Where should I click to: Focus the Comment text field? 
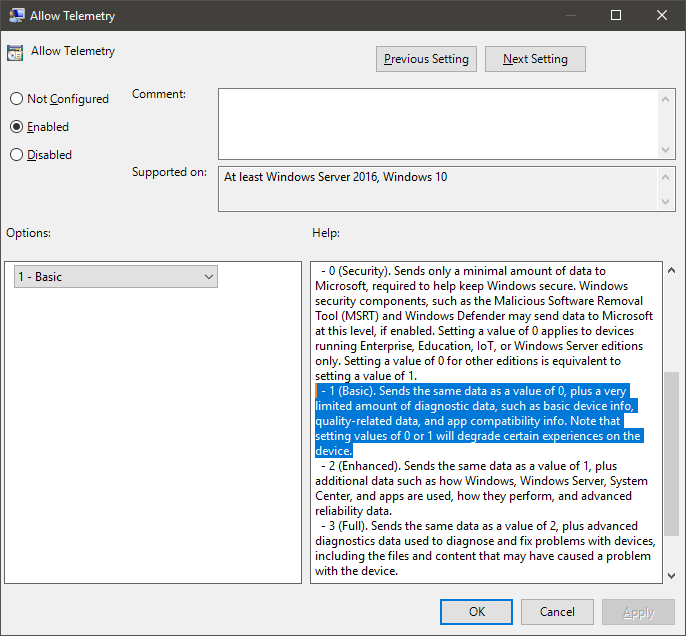pyautogui.click(x=438, y=123)
